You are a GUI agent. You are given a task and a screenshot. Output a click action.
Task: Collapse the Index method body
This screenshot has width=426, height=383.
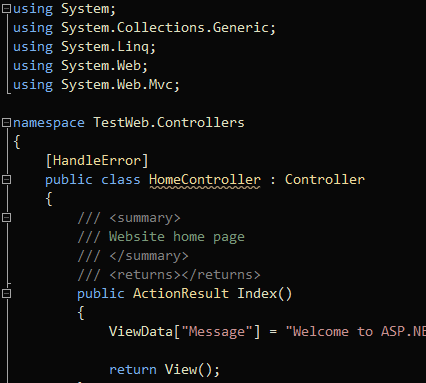[6, 294]
